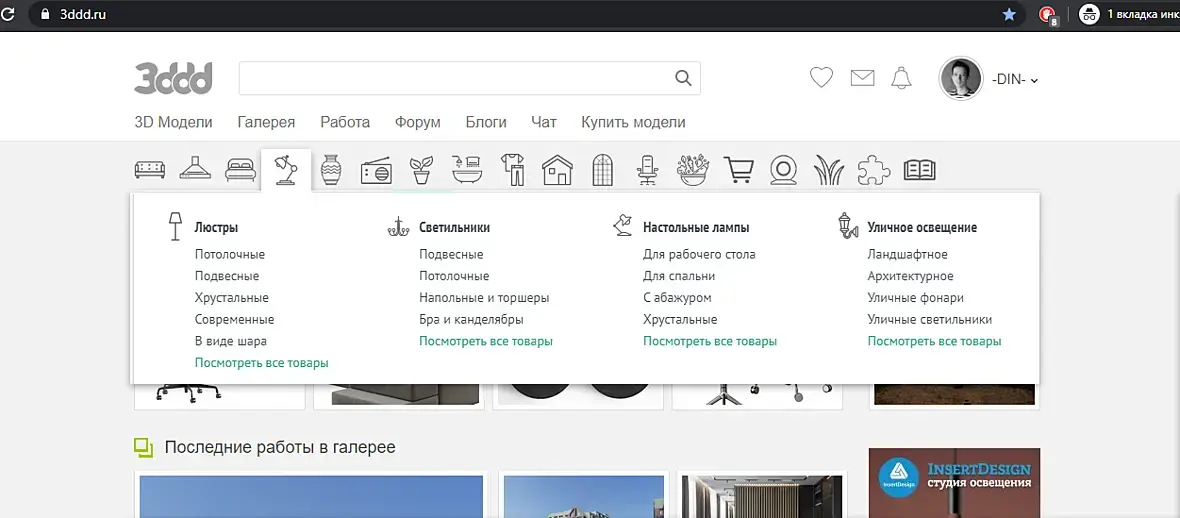Open the salad bowl food category icon
Image resolution: width=1180 pixels, height=518 pixels.
[x=693, y=170]
